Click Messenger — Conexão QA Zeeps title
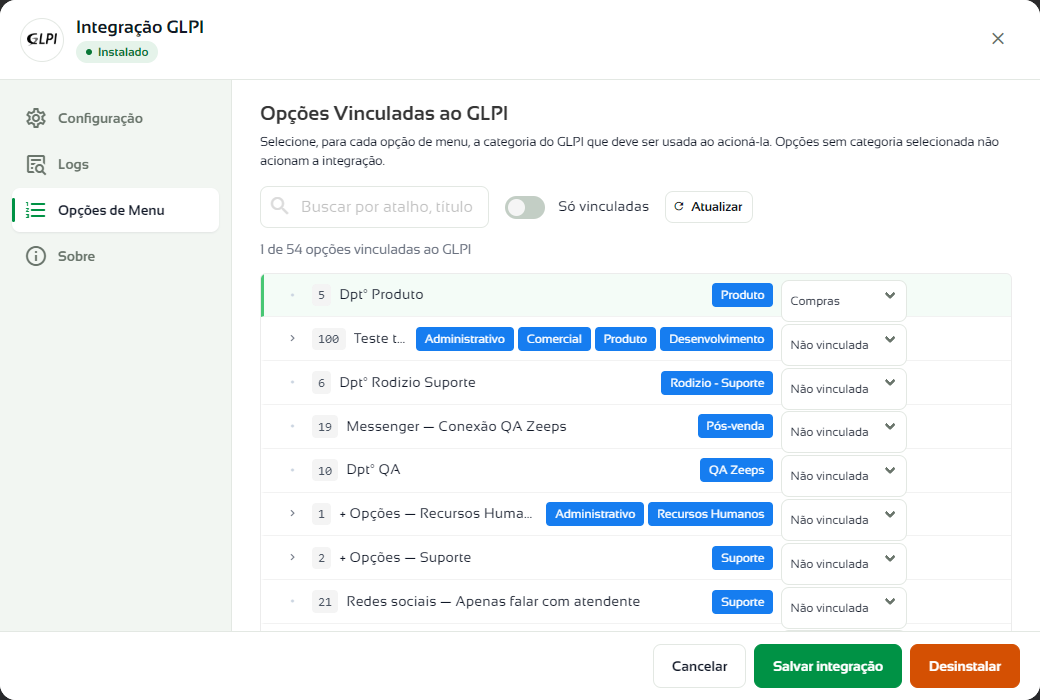 tap(456, 426)
